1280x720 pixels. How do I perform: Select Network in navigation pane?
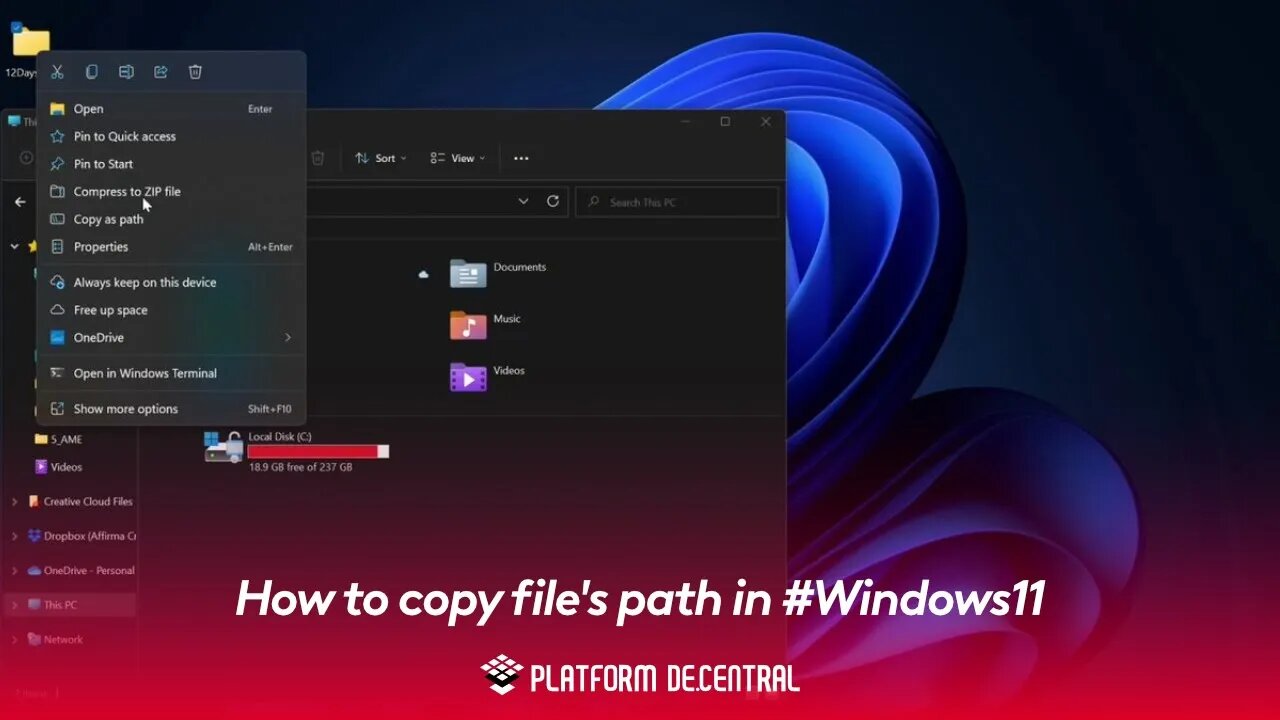[55, 639]
